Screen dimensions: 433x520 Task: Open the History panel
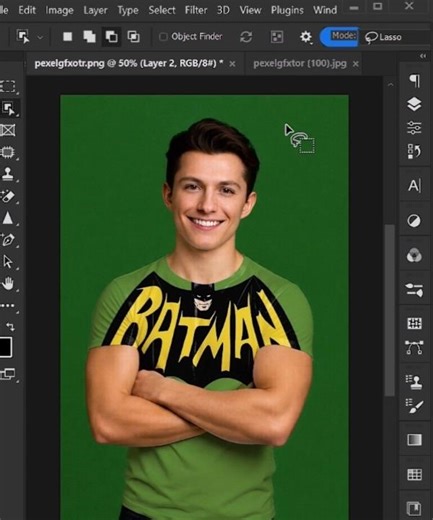(414, 151)
